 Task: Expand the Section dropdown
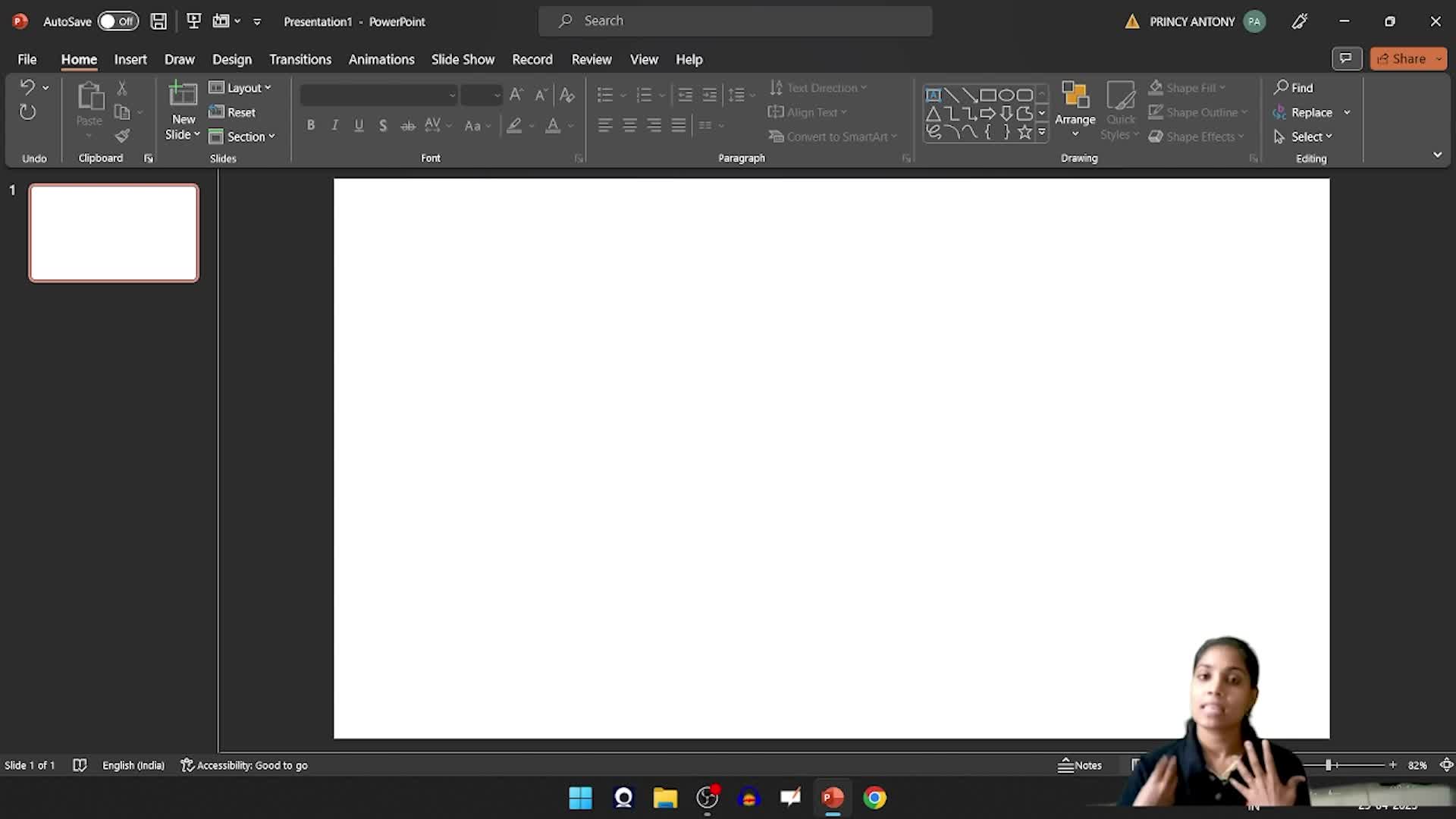pyautogui.click(x=243, y=136)
